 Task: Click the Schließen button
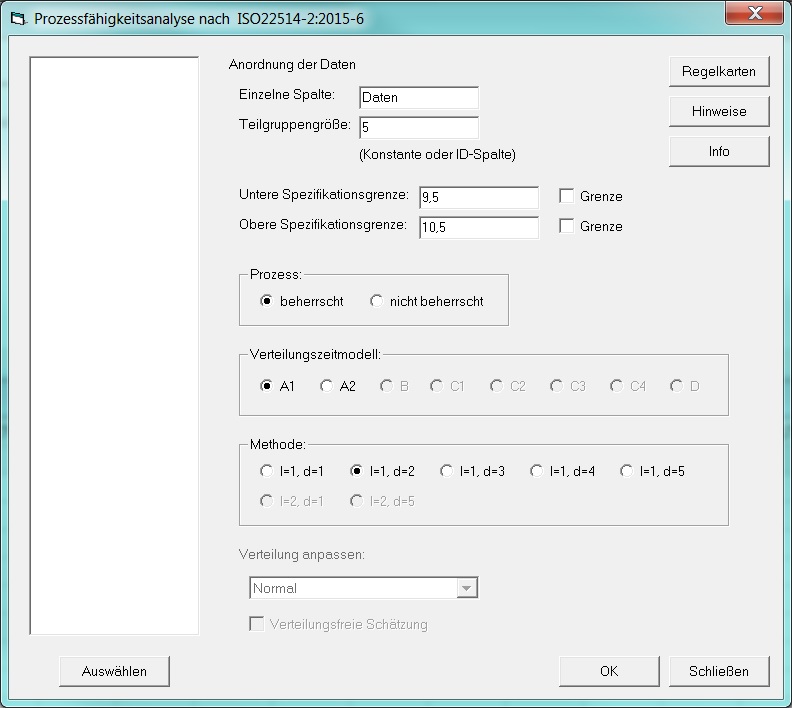[719, 671]
